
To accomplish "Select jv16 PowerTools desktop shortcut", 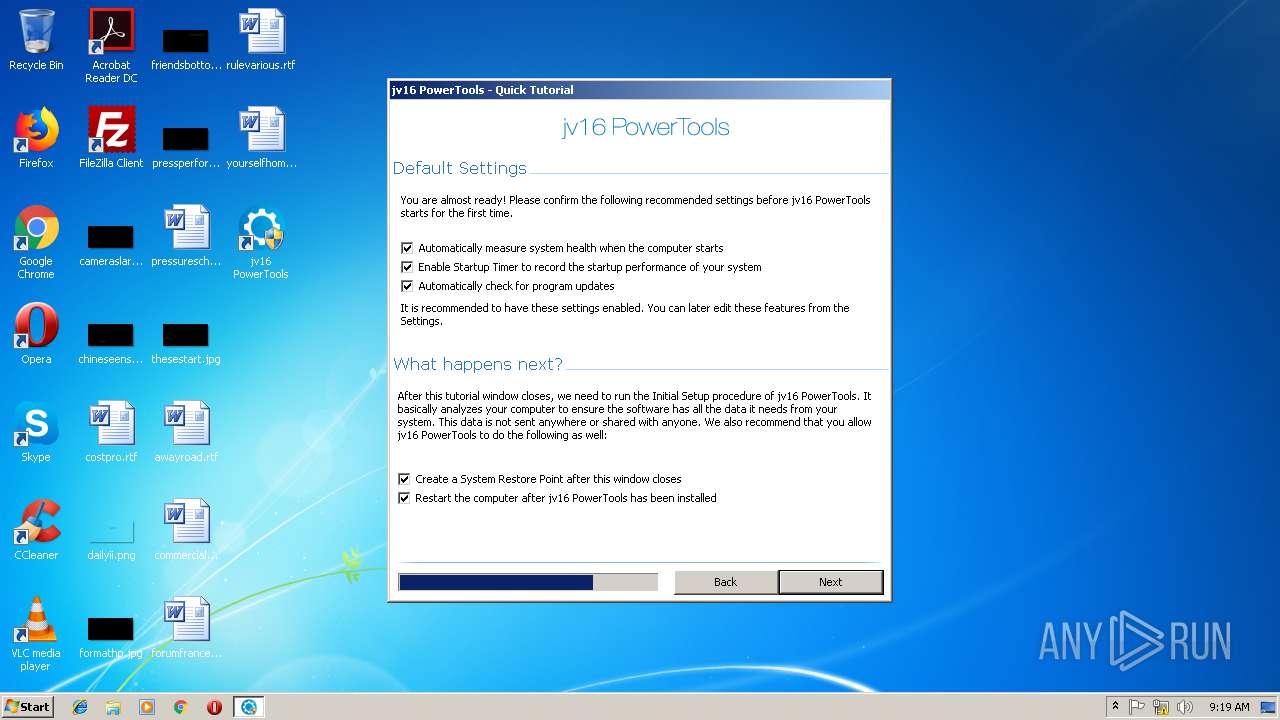I will pos(261,242).
